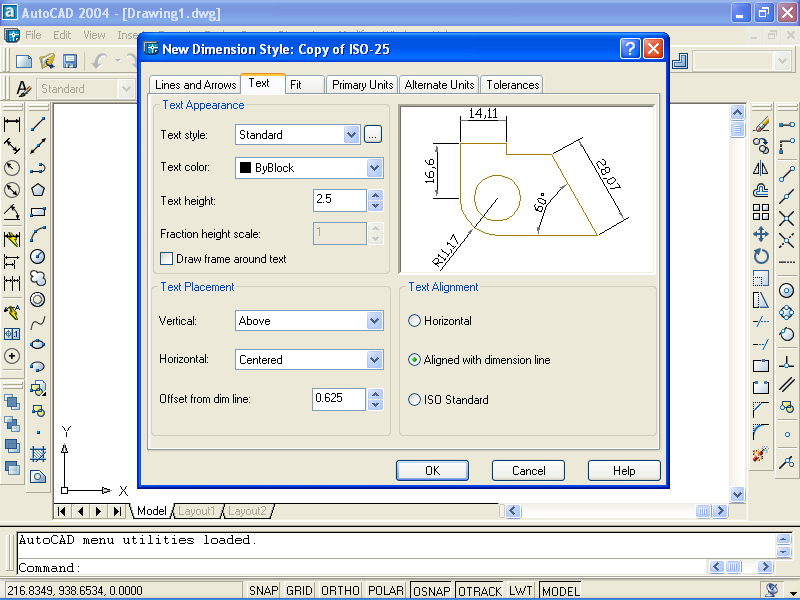800x600 pixels.
Task: Toggle SNAP mode in status bar
Action: (x=263, y=591)
